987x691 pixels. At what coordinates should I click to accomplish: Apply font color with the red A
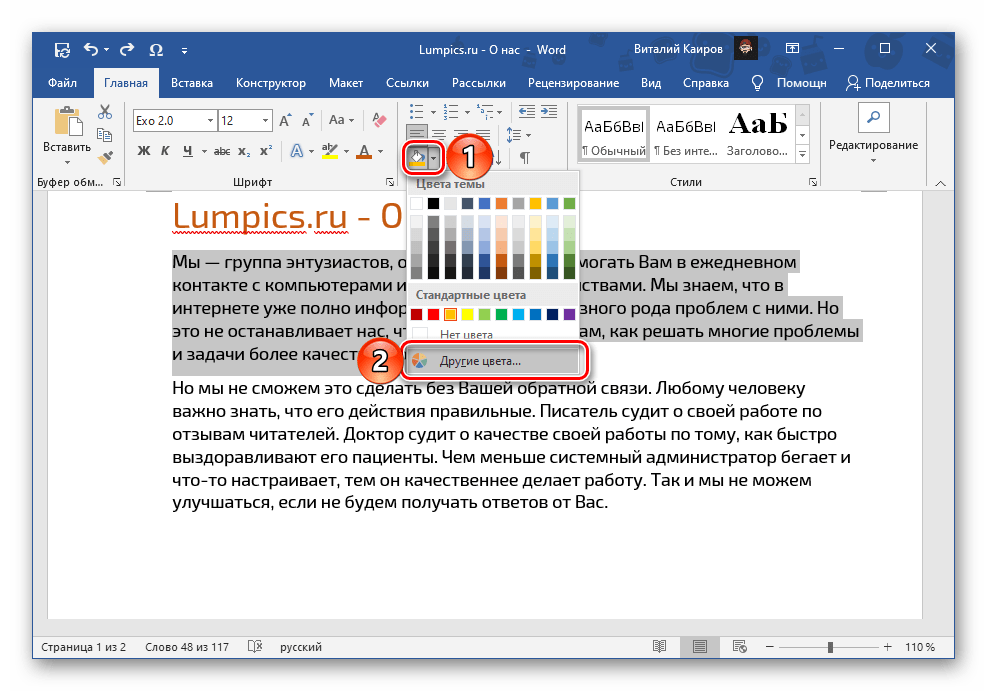(364, 152)
